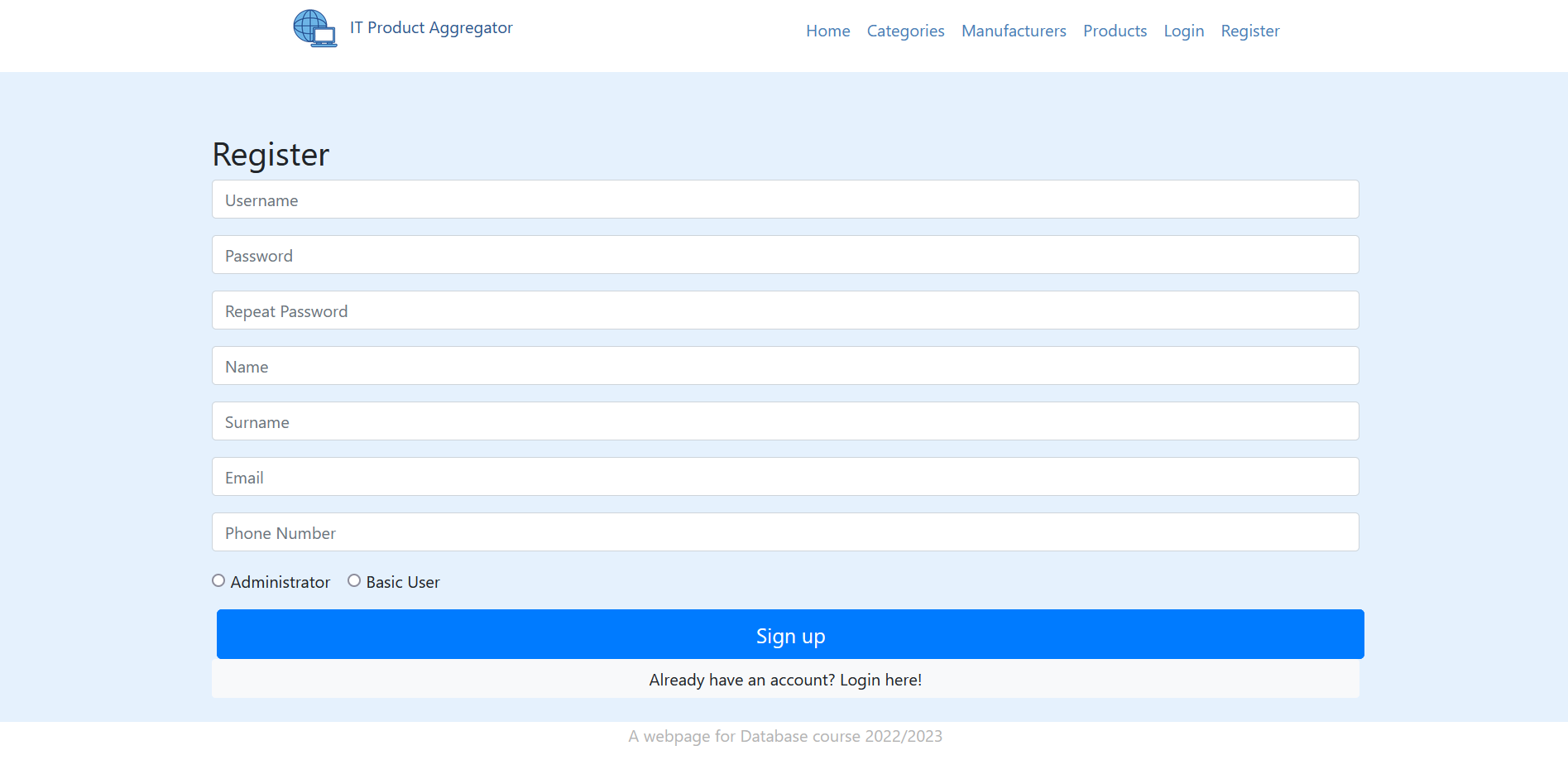The height and width of the screenshot is (760, 1568).
Task: Follow the 'Already have an account? Login here!' link
Action: tap(784, 680)
